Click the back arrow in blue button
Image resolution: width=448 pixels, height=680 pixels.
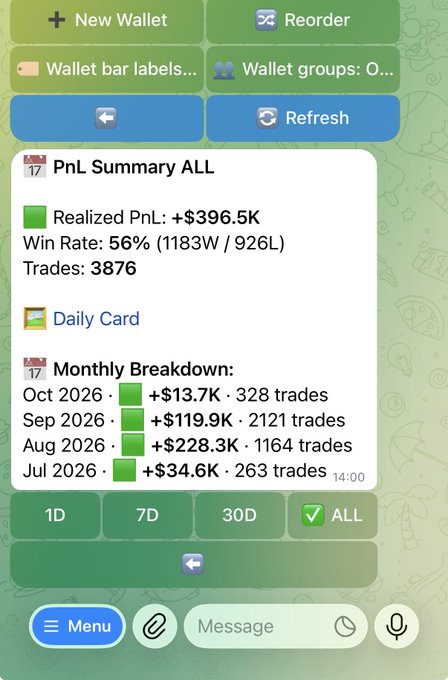(x=107, y=118)
